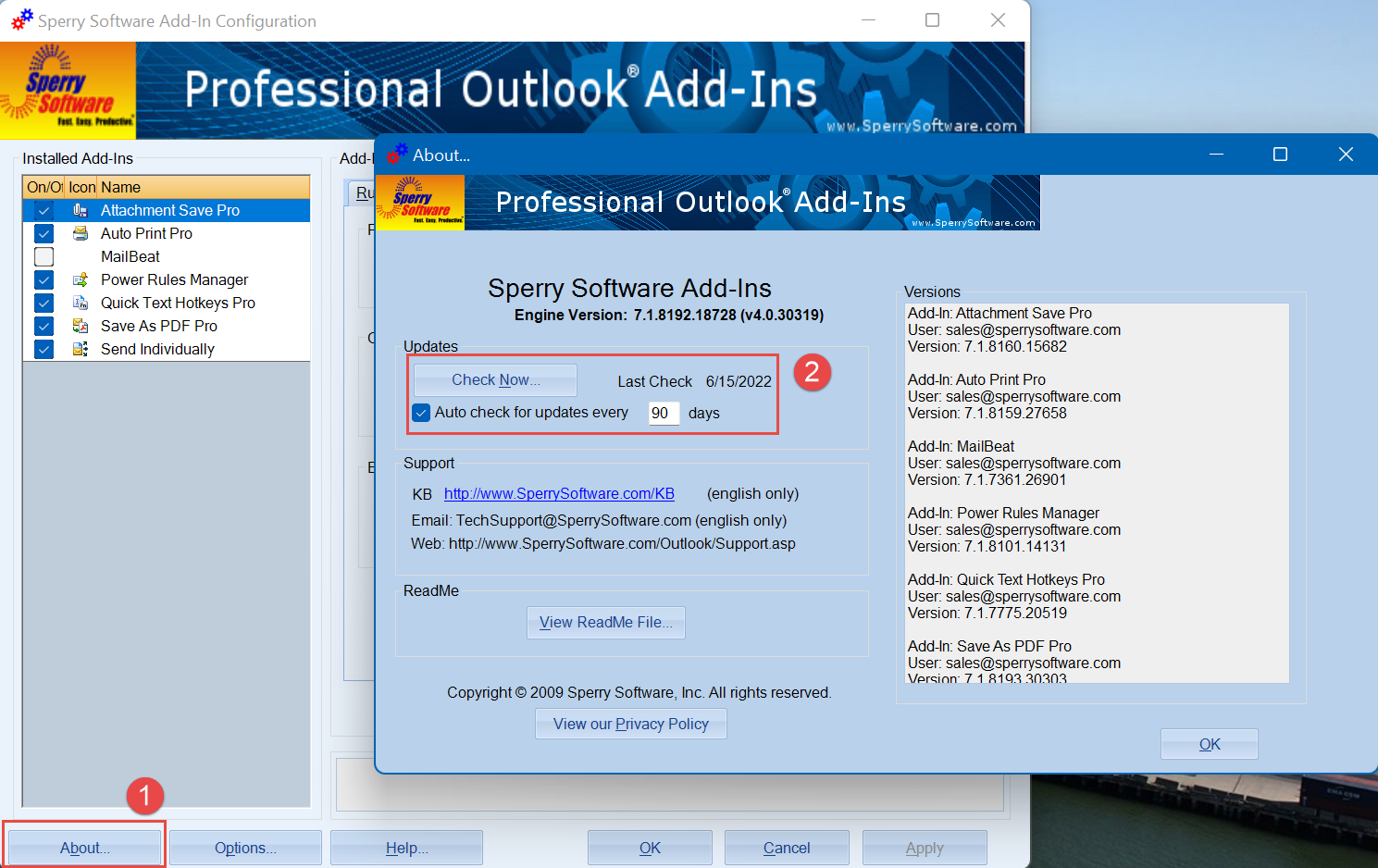
Task: Click the update interval days field
Action: pyautogui.click(x=664, y=413)
